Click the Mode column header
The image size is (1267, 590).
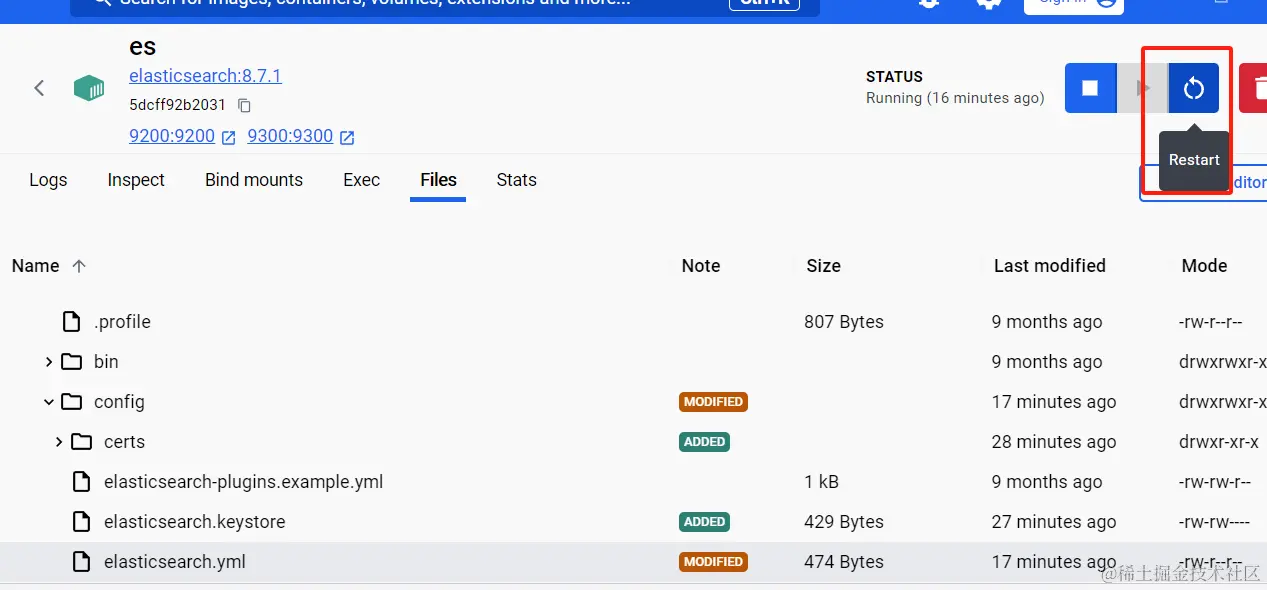pos(1204,266)
